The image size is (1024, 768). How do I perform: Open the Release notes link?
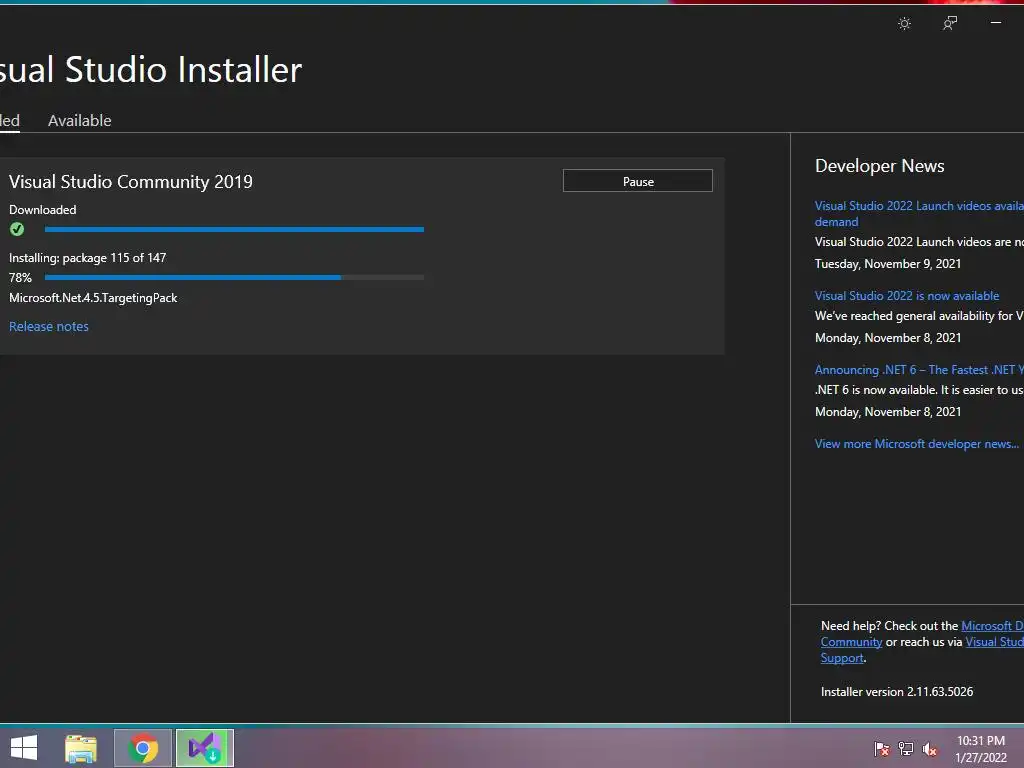pos(49,327)
